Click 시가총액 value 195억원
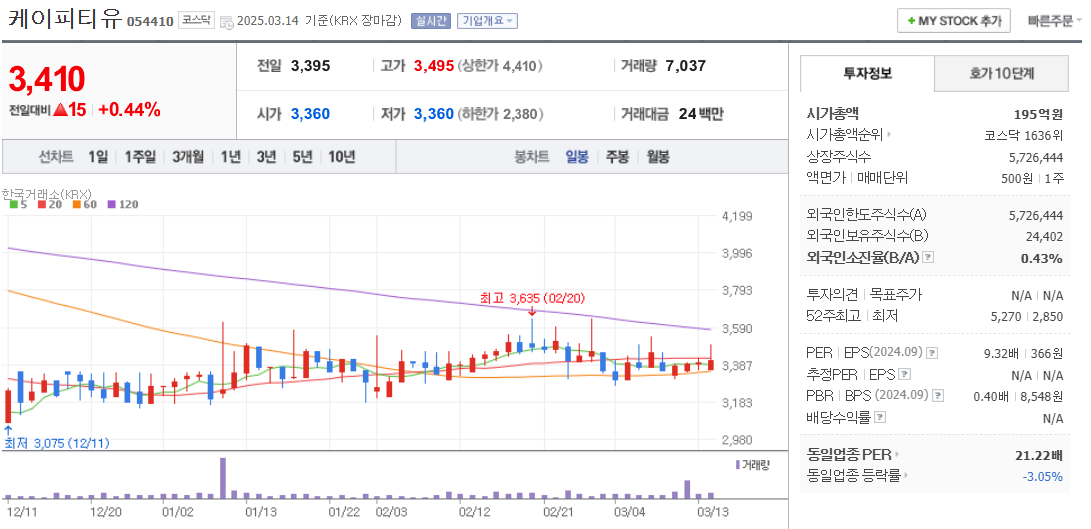Viewport: 1091px width, 529px height. 1039,114
